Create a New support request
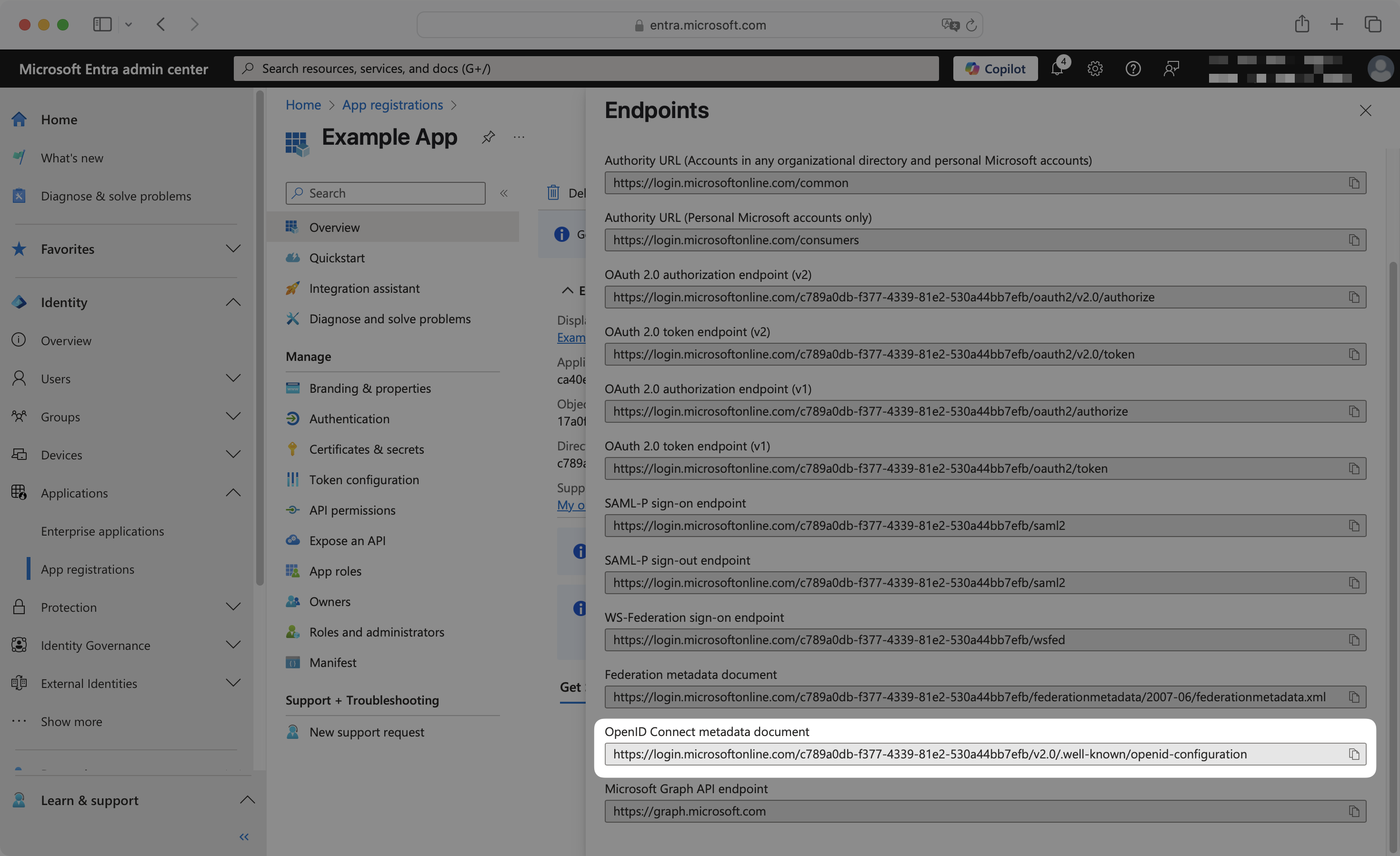 click(367, 732)
